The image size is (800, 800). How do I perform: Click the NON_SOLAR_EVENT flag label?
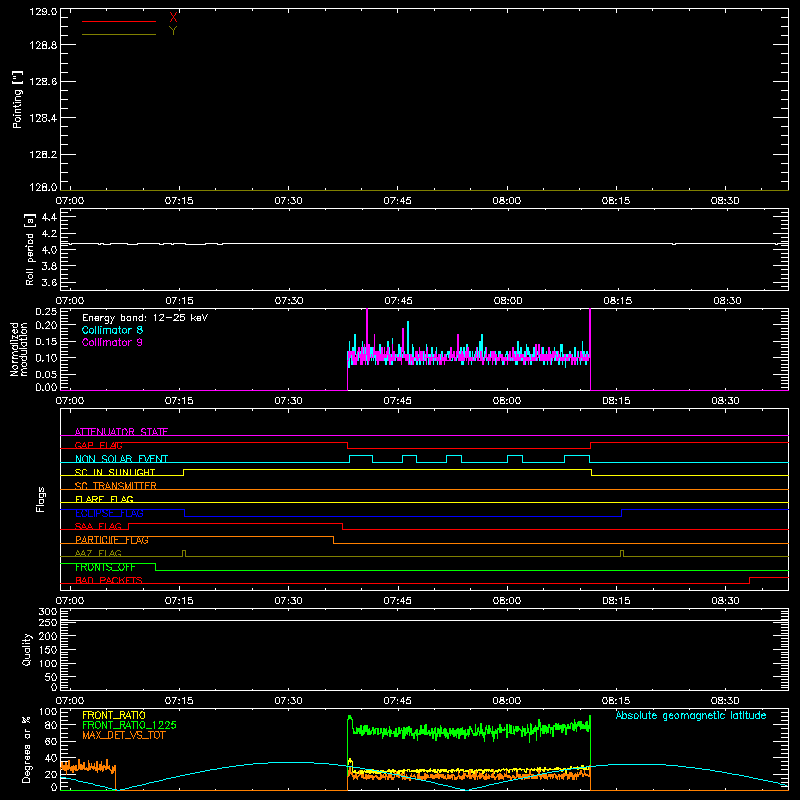coord(121,459)
